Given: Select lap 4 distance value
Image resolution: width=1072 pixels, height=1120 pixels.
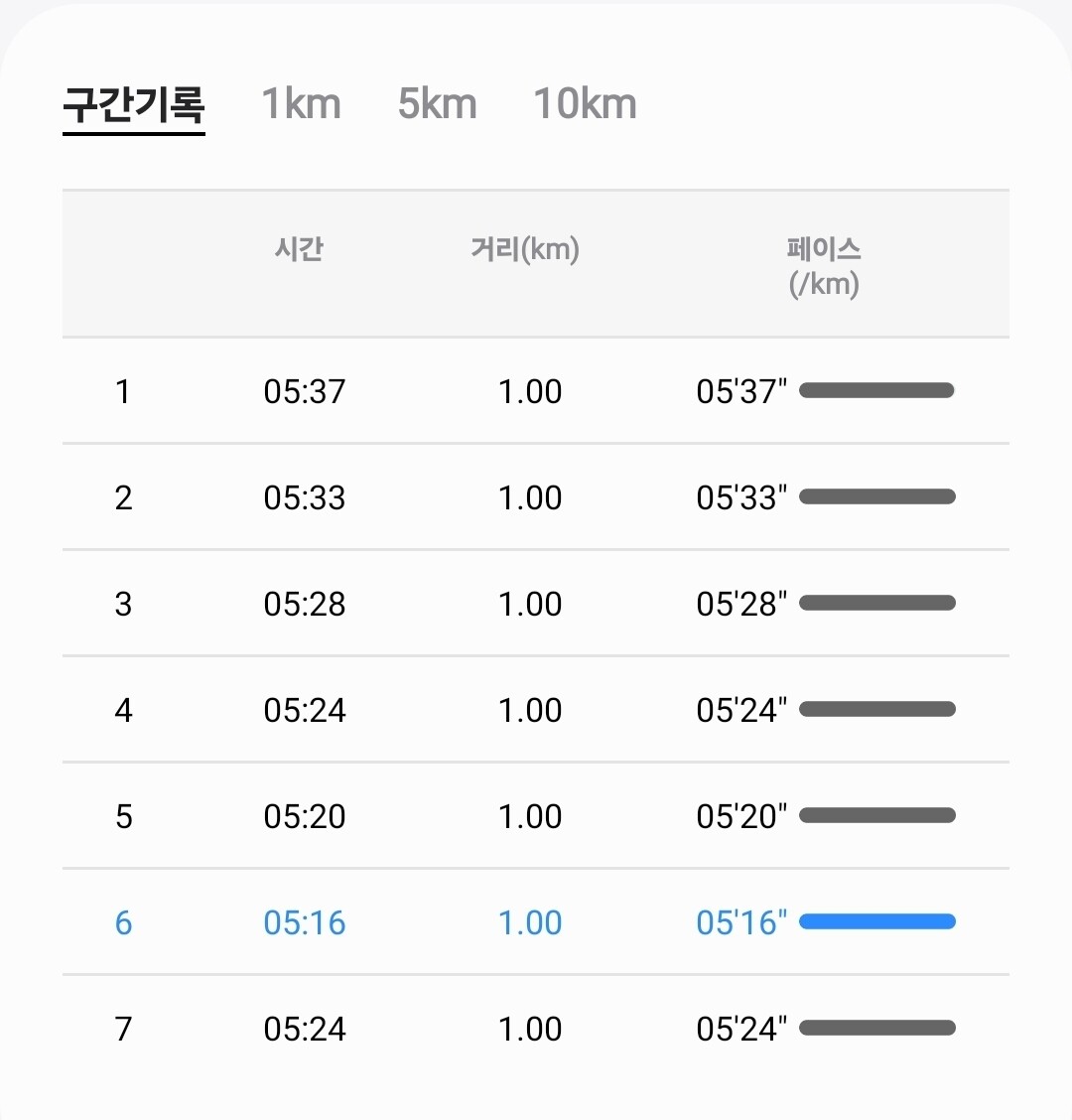Looking at the screenshot, I should [x=530, y=710].
